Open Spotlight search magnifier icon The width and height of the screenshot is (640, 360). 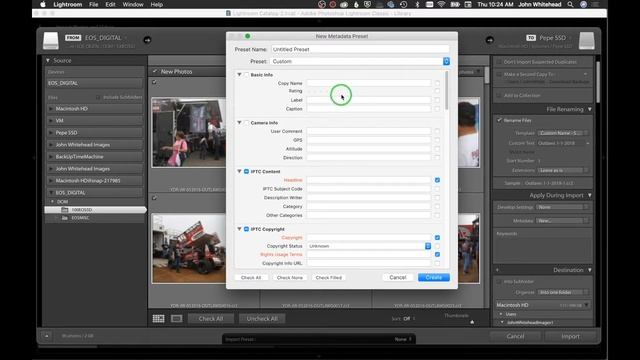coord(570,4)
